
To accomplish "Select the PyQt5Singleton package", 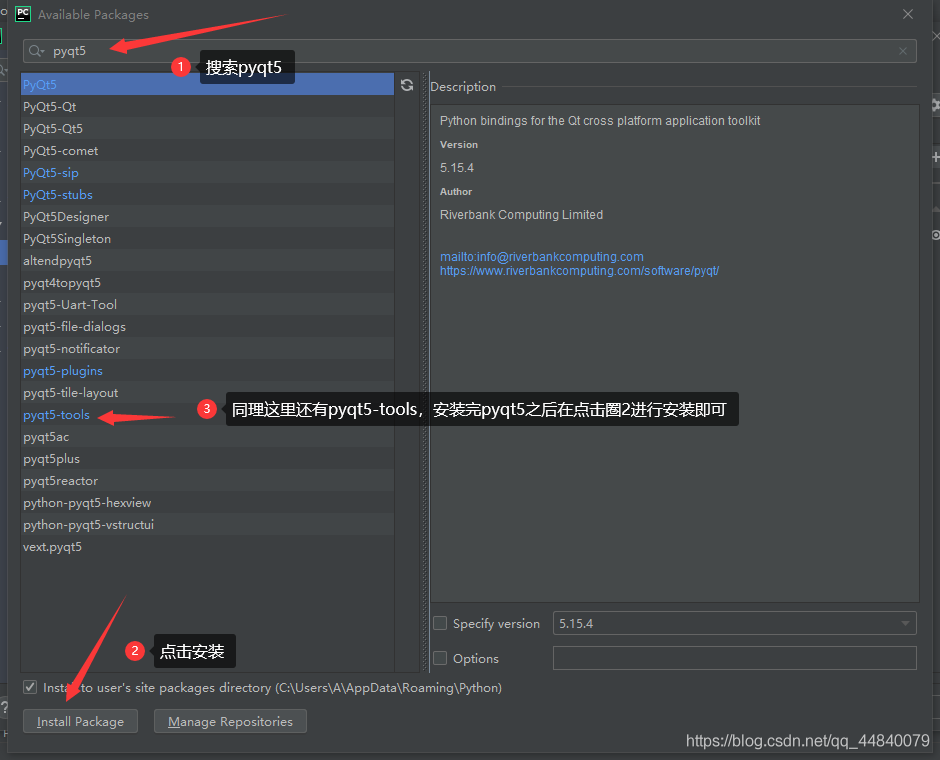I will [x=207, y=239].
